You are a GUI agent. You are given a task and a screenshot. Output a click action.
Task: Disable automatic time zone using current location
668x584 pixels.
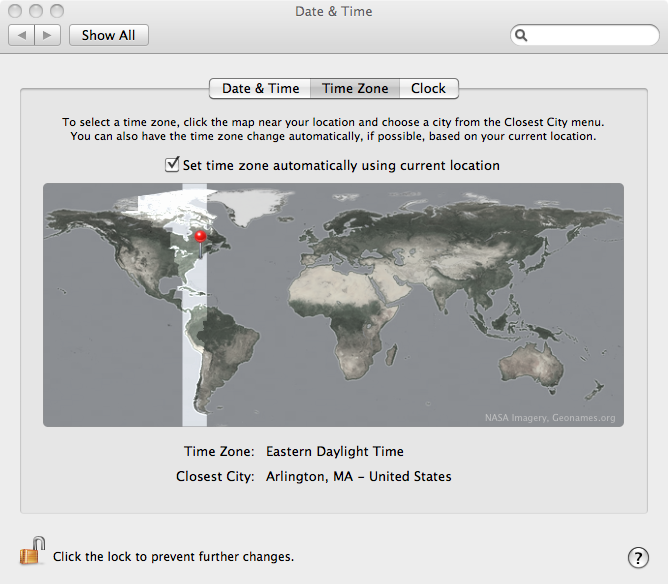tap(173, 165)
